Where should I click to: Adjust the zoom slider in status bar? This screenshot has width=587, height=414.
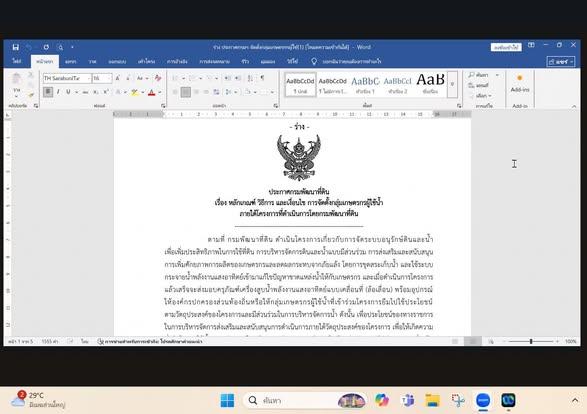[531, 341]
